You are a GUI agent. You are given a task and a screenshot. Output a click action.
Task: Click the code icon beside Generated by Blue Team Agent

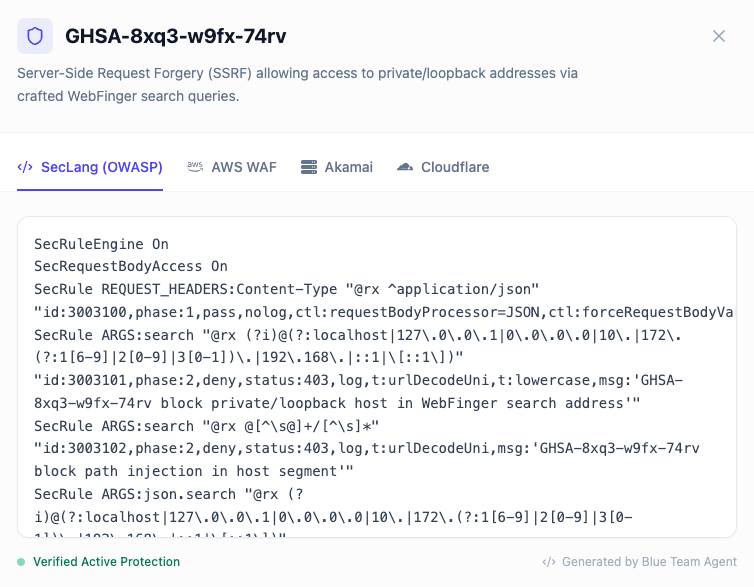549,562
